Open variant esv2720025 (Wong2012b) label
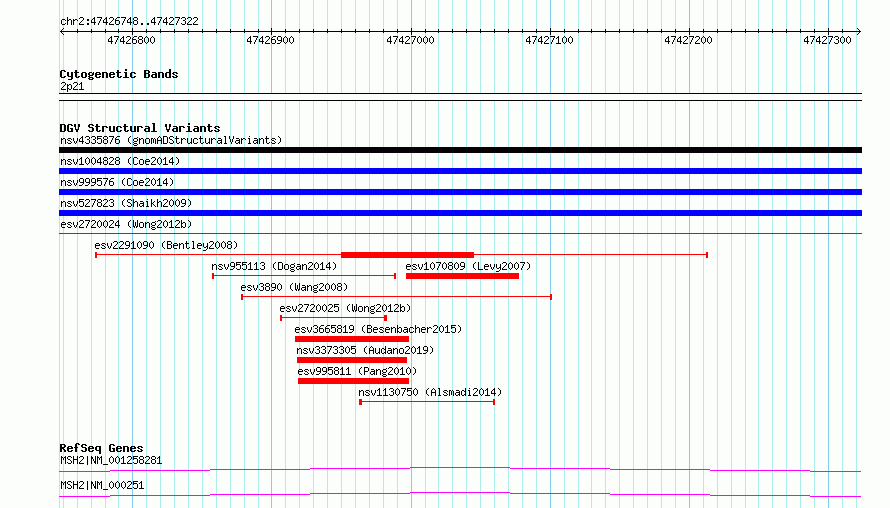The width and height of the screenshot is (890, 508). point(345,308)
